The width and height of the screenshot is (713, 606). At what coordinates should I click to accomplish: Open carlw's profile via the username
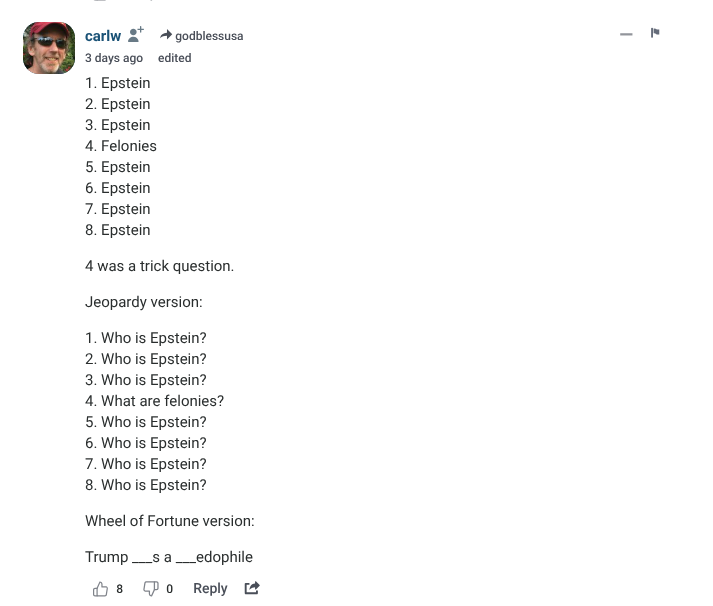point(103,35)
